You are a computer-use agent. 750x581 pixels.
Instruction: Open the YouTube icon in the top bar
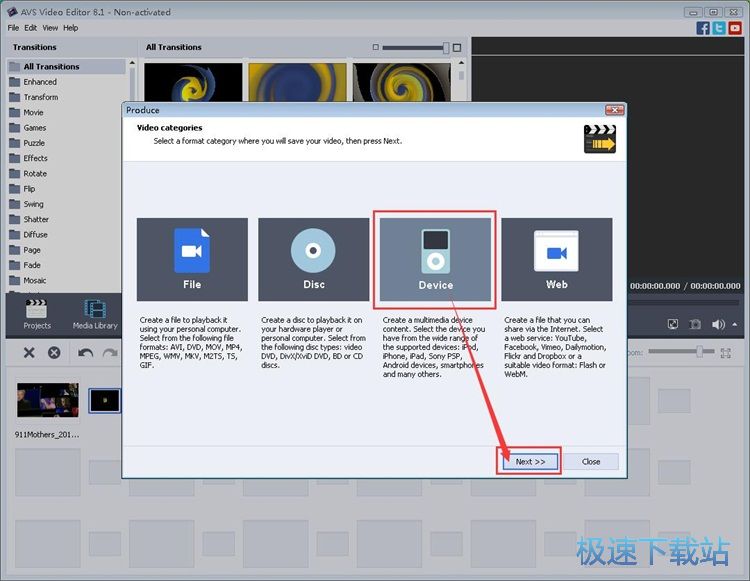coord(735,28)
